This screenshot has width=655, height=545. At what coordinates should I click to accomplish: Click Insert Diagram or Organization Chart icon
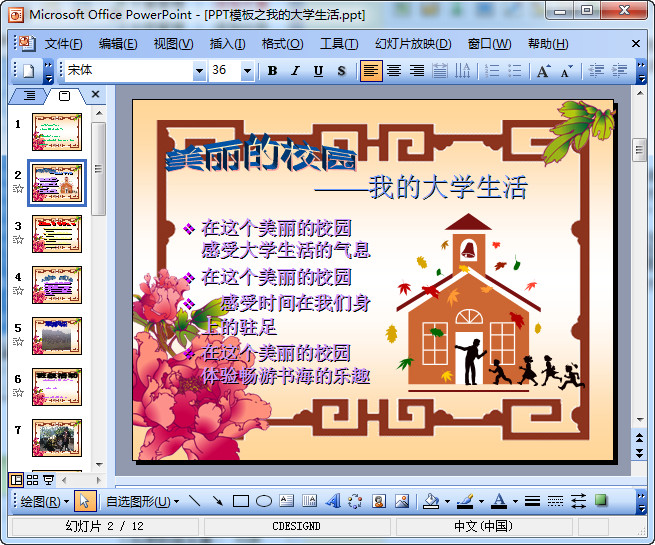[x=355, y=501]
